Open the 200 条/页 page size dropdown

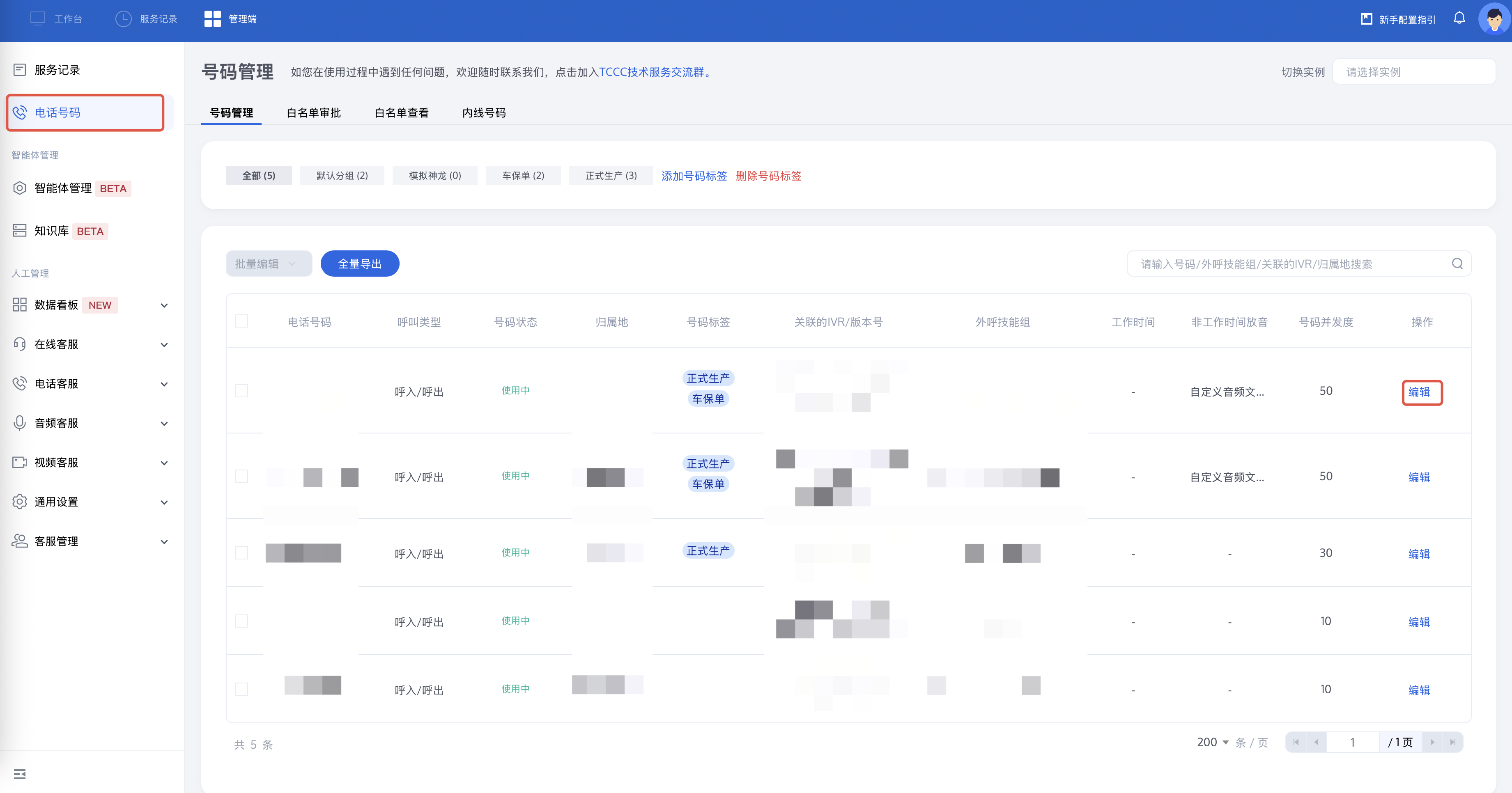(x=1213, y=742)
